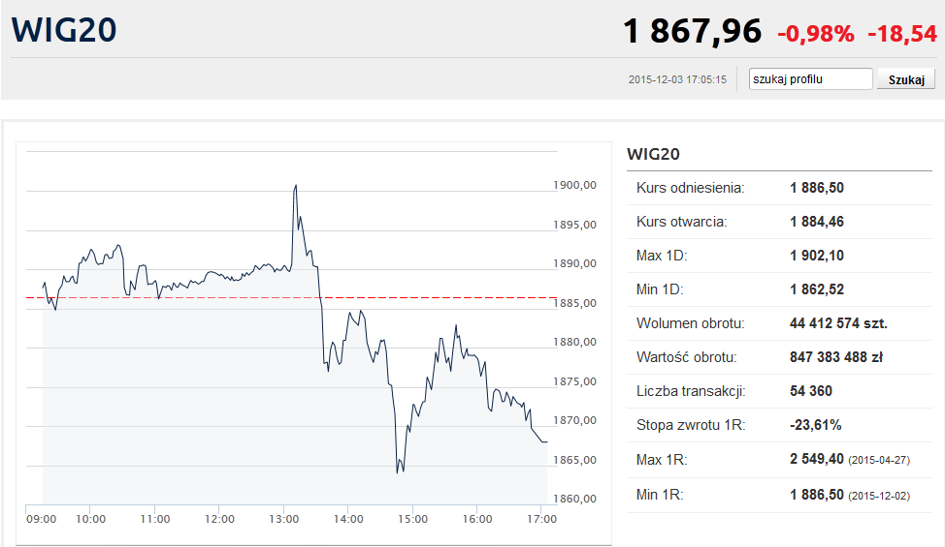Click the 17:00 label on time axis

click(x=541, y=519)
